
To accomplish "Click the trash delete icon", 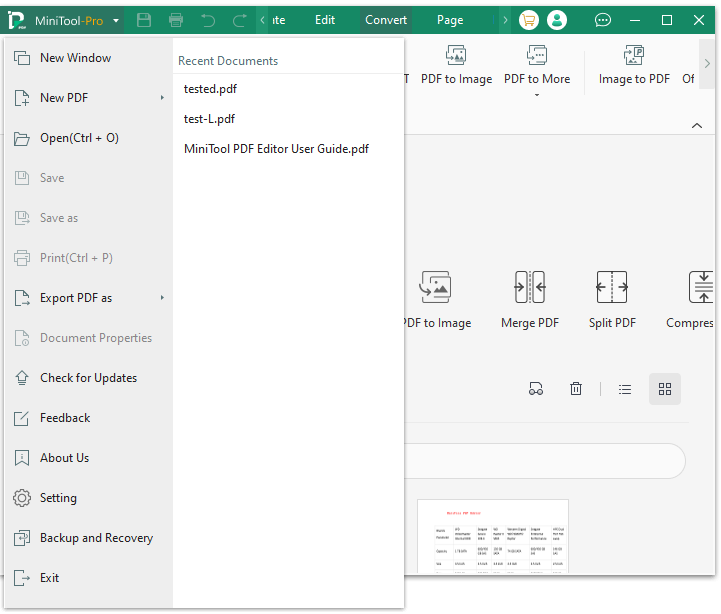I will 576,389.
